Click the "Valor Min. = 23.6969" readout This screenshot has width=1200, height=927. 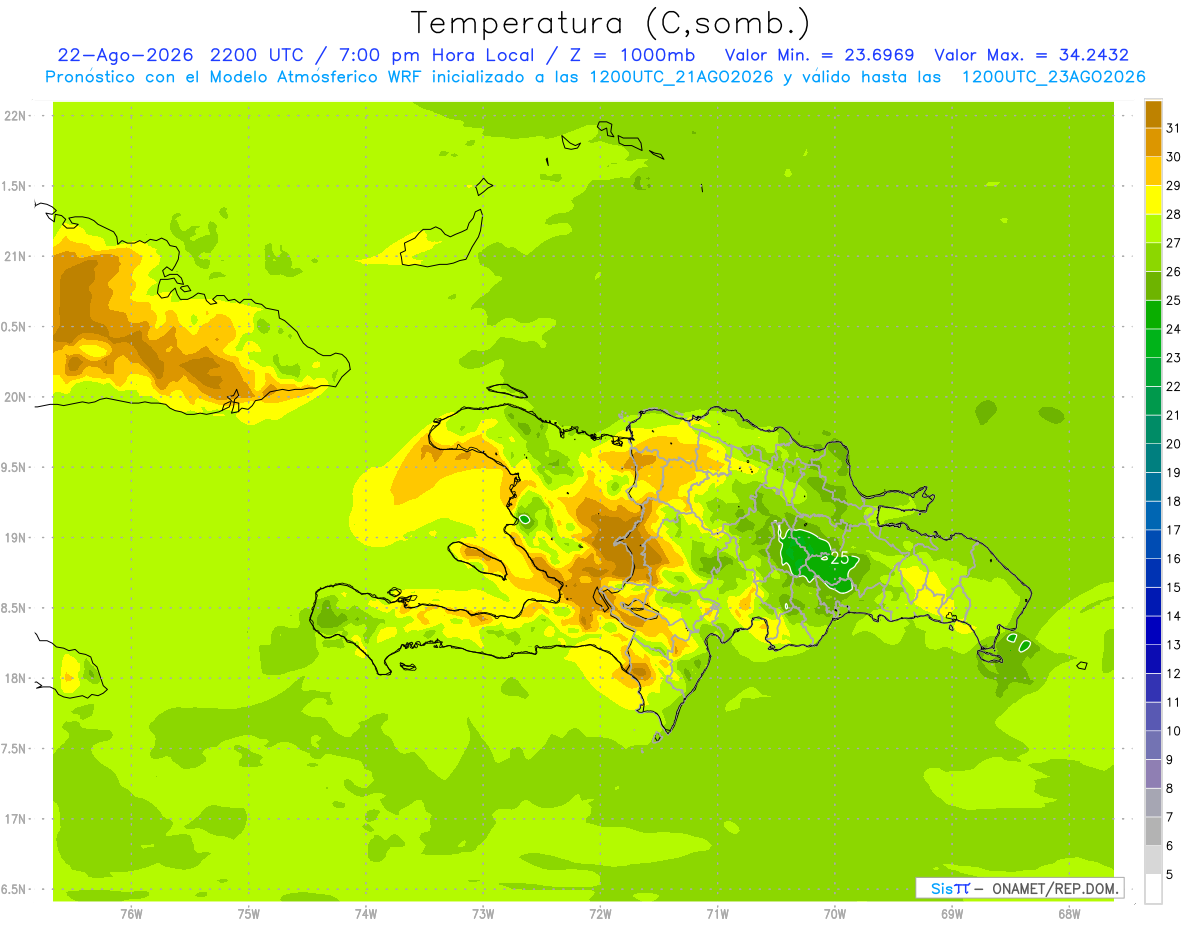[x=819, y=55]
